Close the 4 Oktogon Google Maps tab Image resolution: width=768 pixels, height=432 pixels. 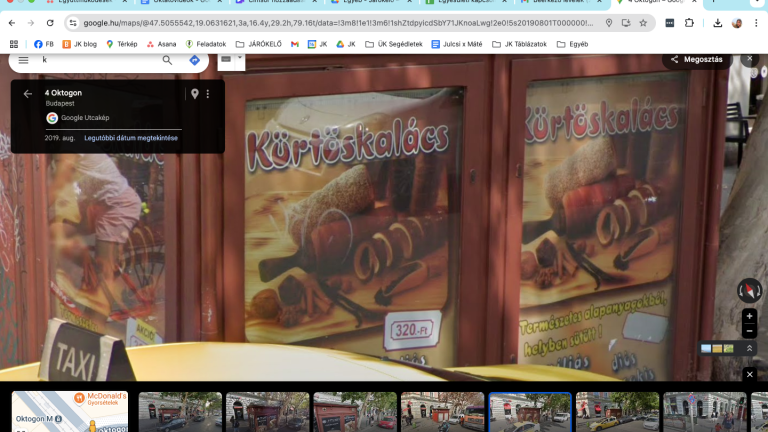point(694,2)
